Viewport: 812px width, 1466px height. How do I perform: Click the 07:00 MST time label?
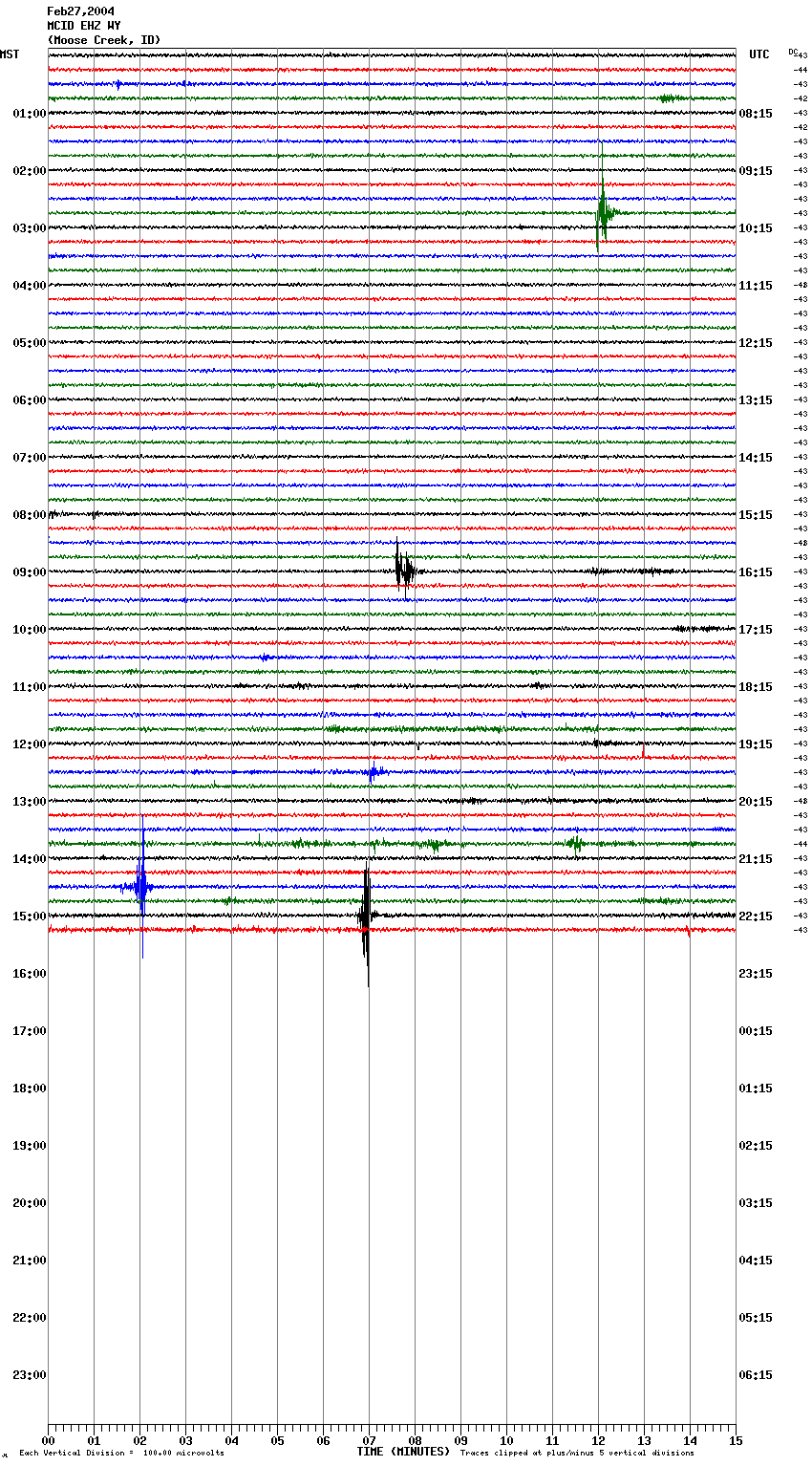coord(29,458)
